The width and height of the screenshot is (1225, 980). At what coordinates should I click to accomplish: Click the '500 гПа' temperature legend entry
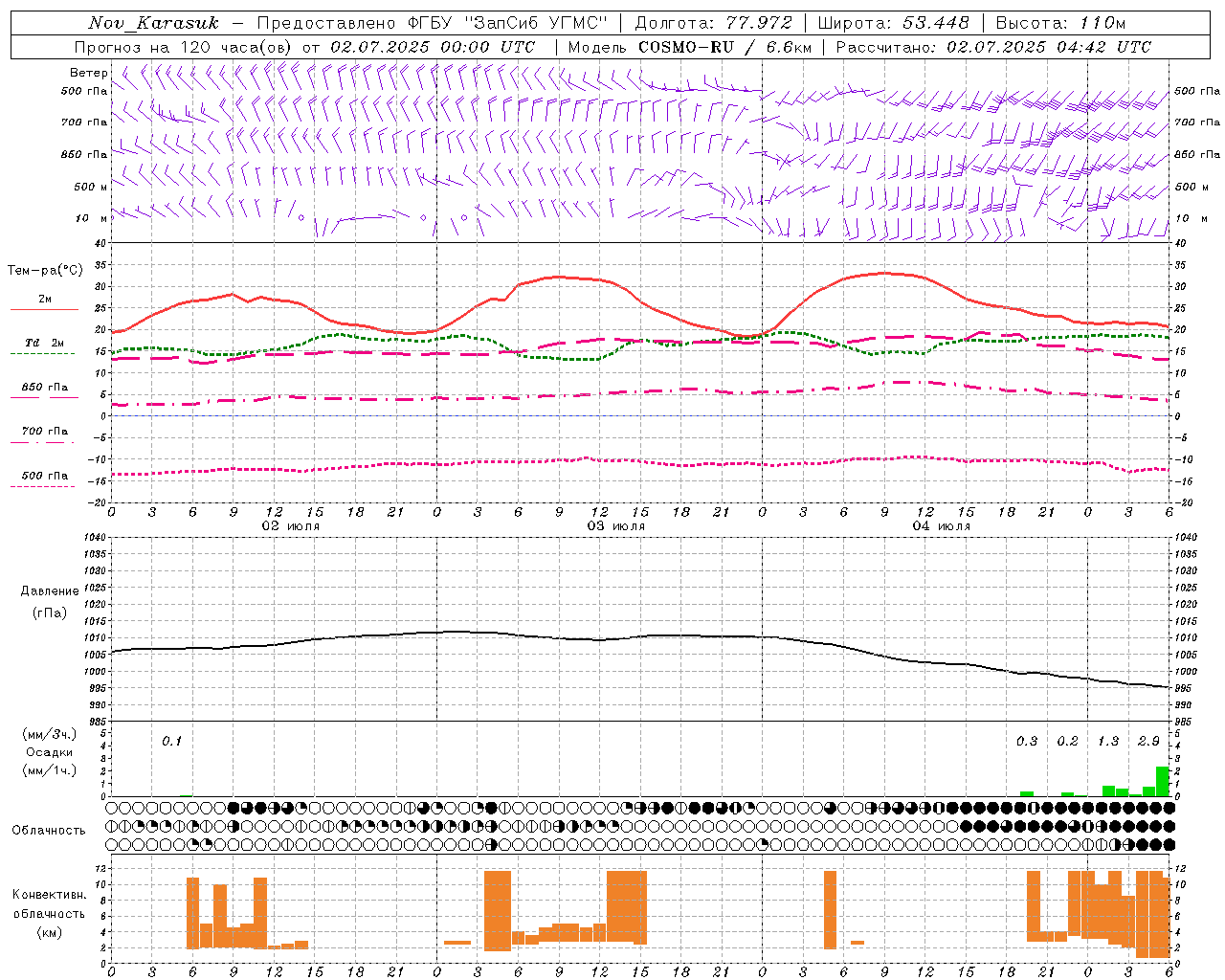tap(45, 476)
